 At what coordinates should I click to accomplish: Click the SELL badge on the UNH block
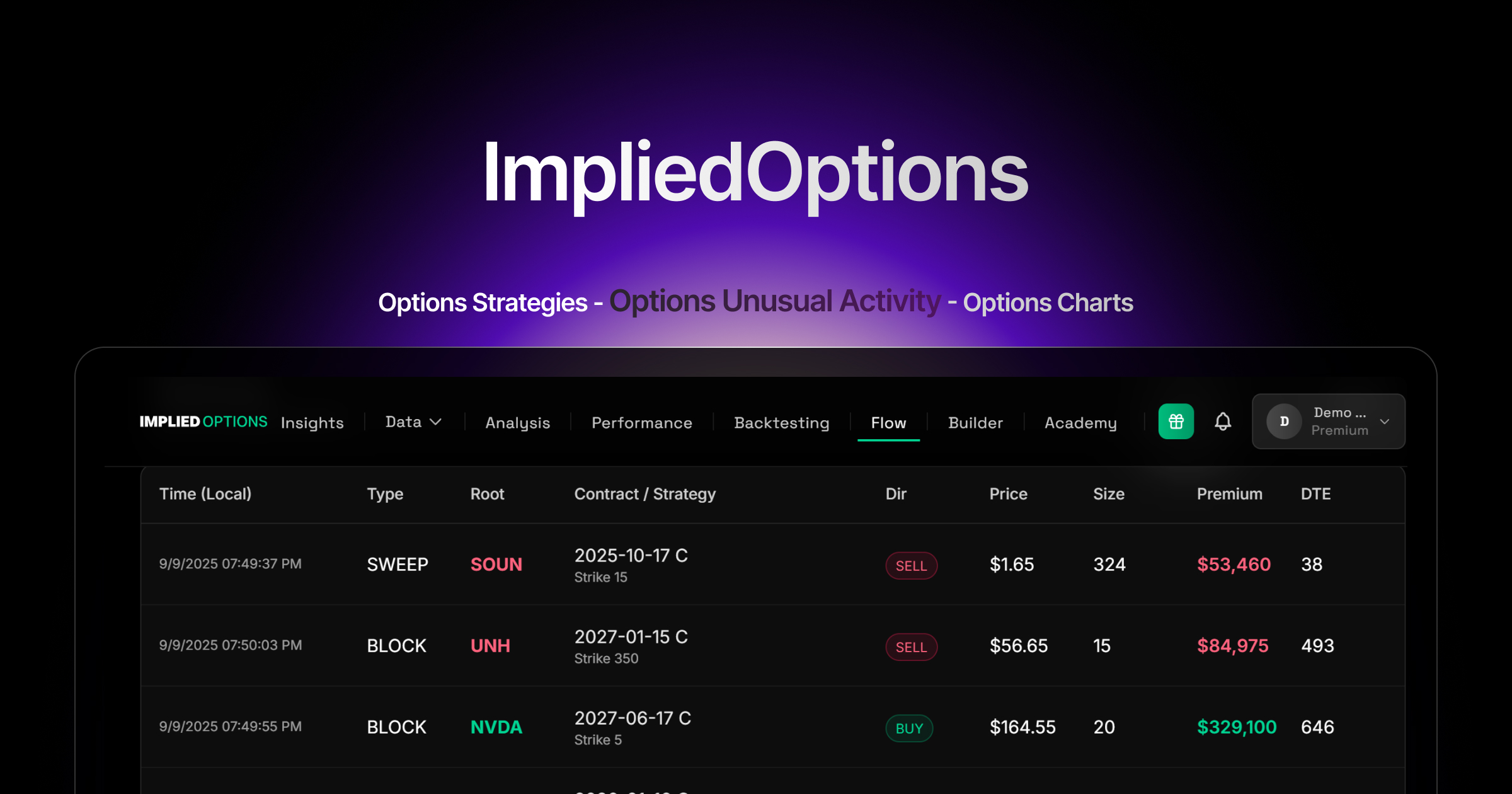point(911,647)
